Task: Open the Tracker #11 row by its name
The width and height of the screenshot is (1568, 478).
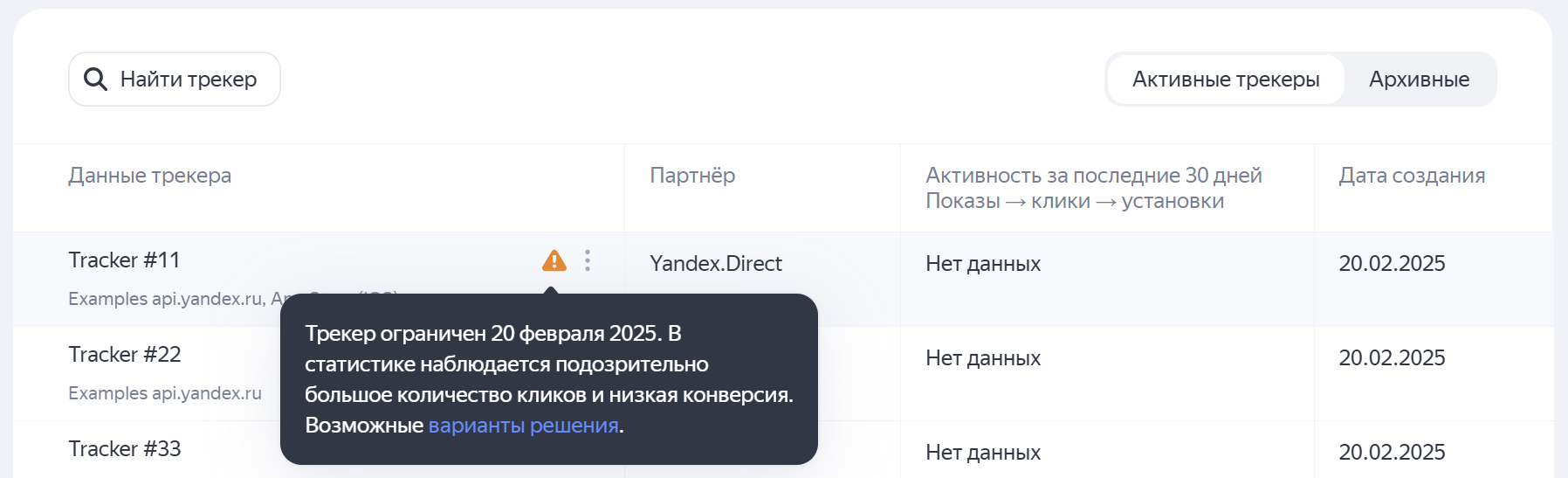Action: 124,260
